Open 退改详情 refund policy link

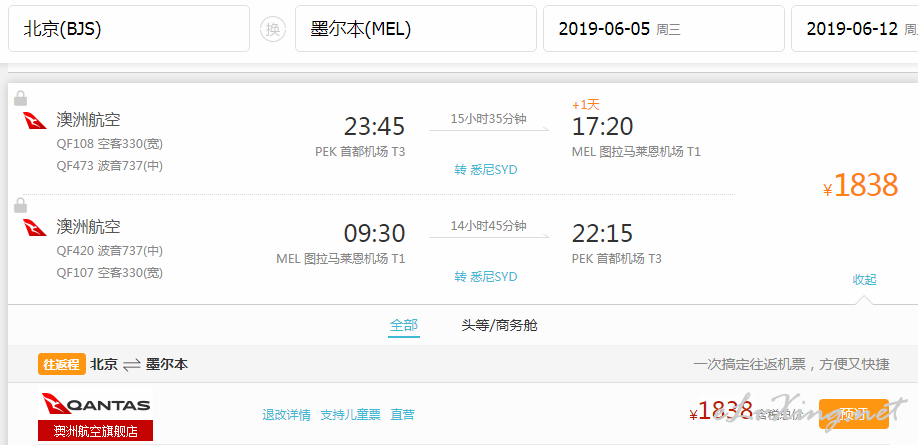coord(286,414)
